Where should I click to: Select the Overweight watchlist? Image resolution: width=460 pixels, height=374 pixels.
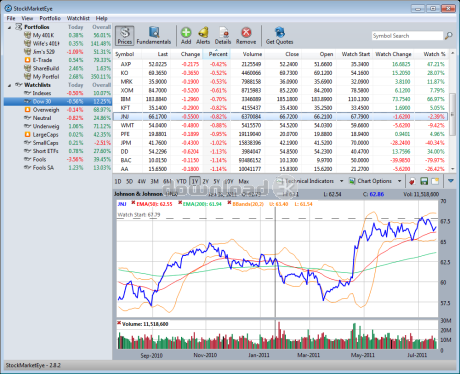click(x=46, y=110)
